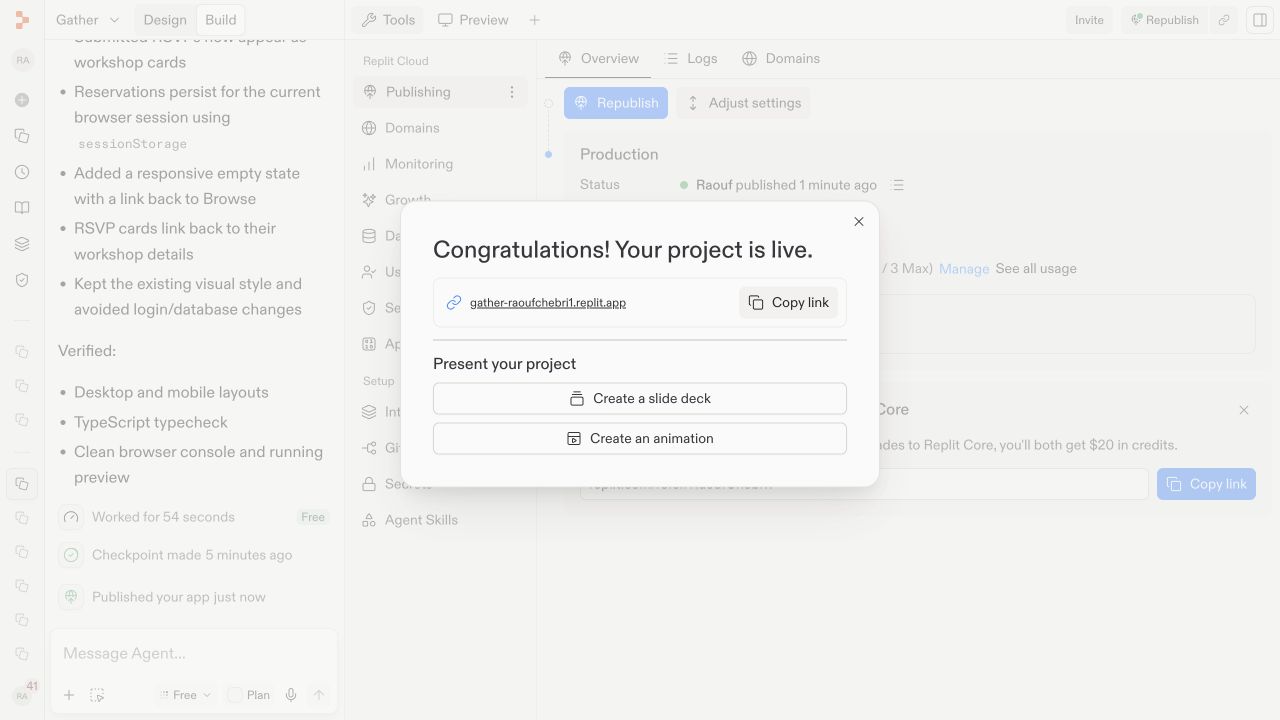Image resolution: width=1280 pixels, height=720 pixels.
Task: Select Monitoring in the sidebar
Action: pyautogui.click(x=440, y=164)
